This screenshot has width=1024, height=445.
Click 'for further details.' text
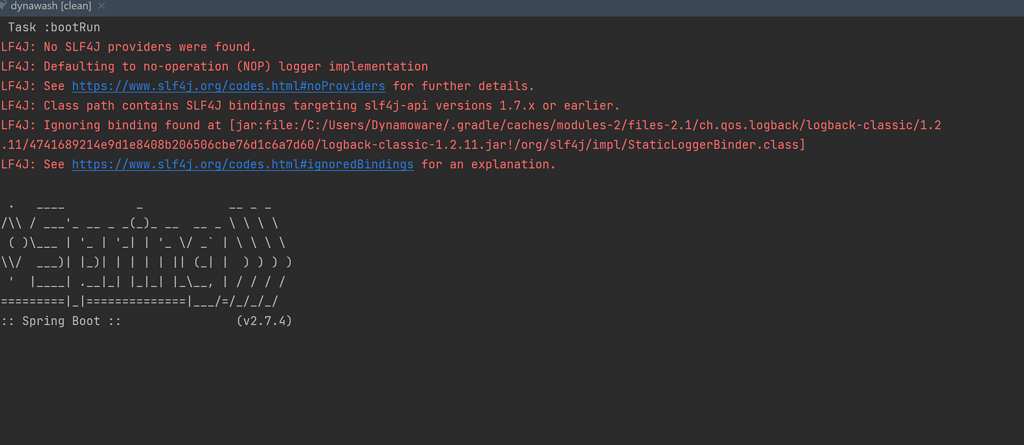(463, 86)
